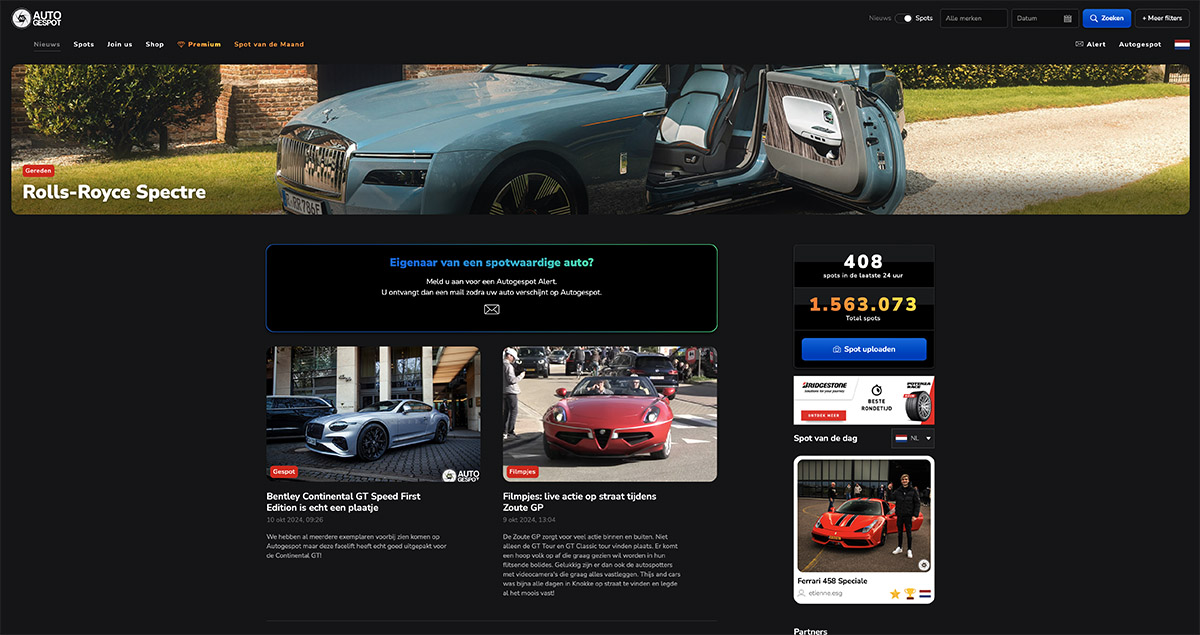Viewport: 1200px width, 635px height.
Task: Click the gold star icon on Ferrari card
Action: click(895, 594)
